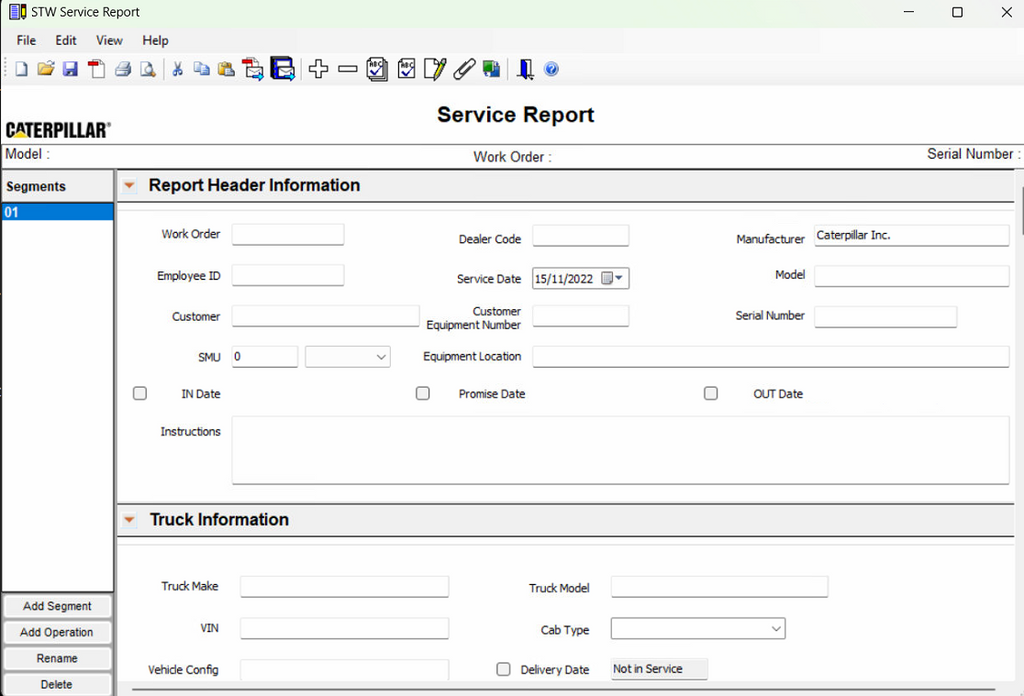The height and width of the screenshot is (696, 1024).
Task: Click the New document icon in toolbar
Action: point(21,69)
